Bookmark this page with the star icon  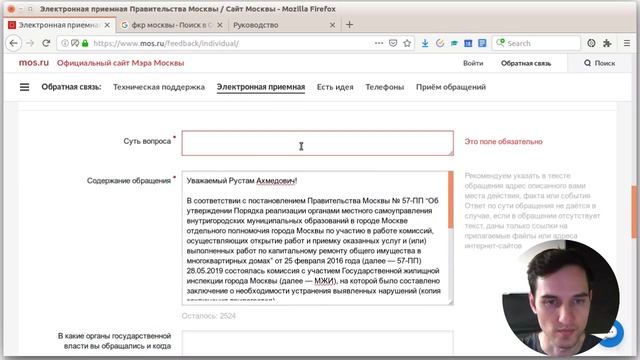coord(407,43)
